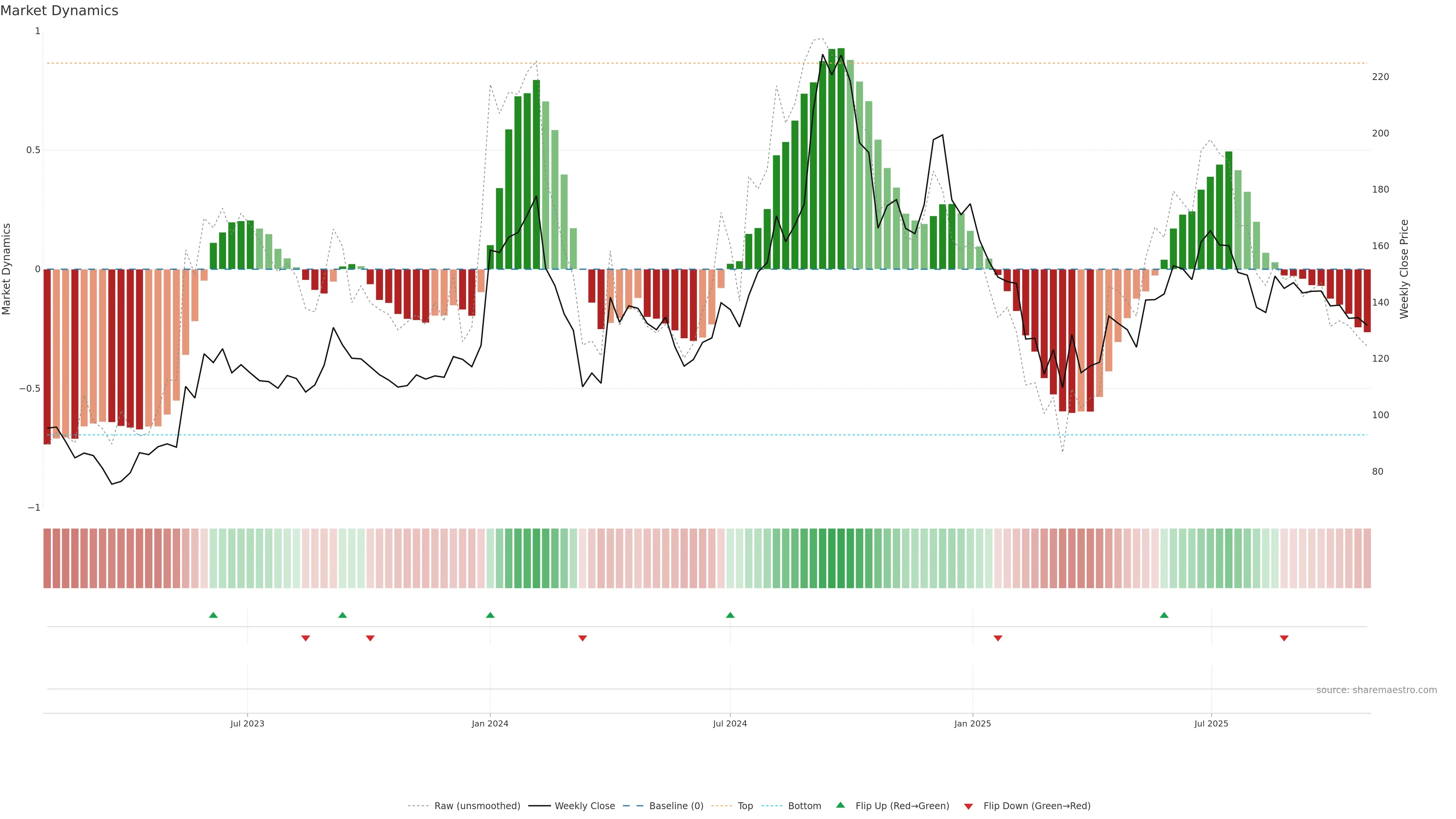Screen dimensions: 1456x819
Task: Click the Jul 2025 x-axis label
Action: tap(1211, 723)
